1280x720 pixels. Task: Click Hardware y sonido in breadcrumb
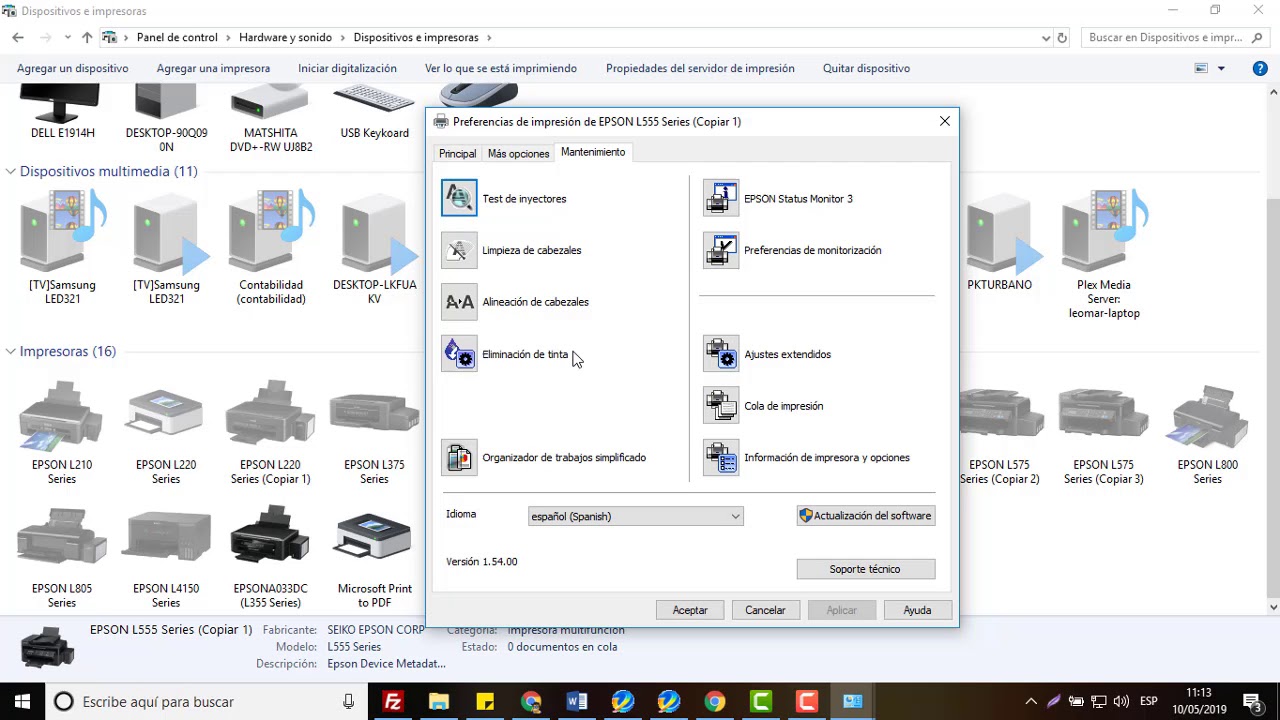285,38
